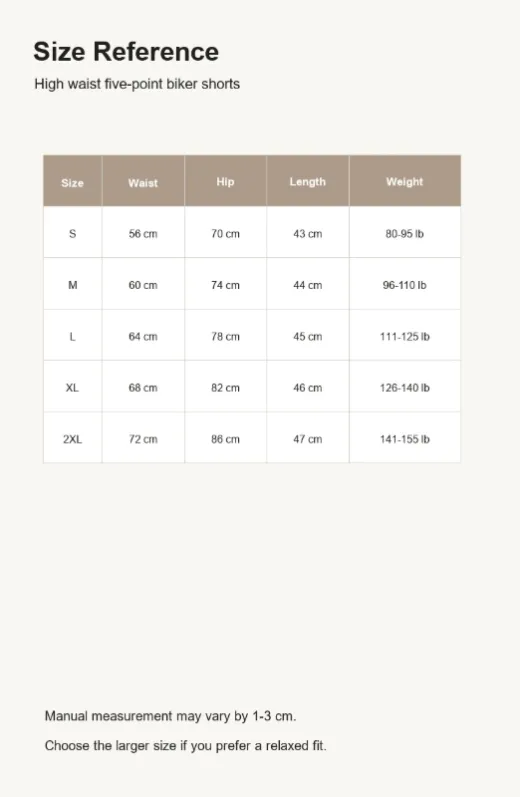Click the Length column header
The width and height of the screenshot is (520, 797).
click(x=308, y=182)
